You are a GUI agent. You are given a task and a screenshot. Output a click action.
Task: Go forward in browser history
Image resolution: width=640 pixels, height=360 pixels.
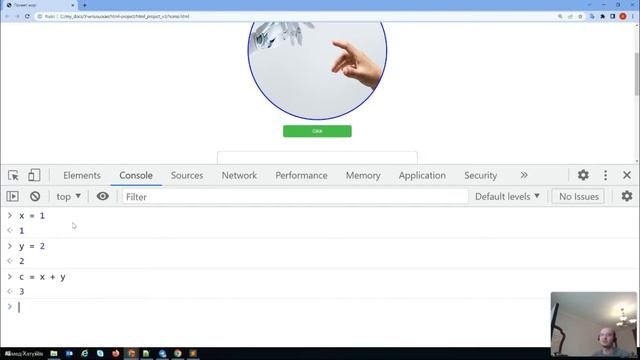coord(17,16)
